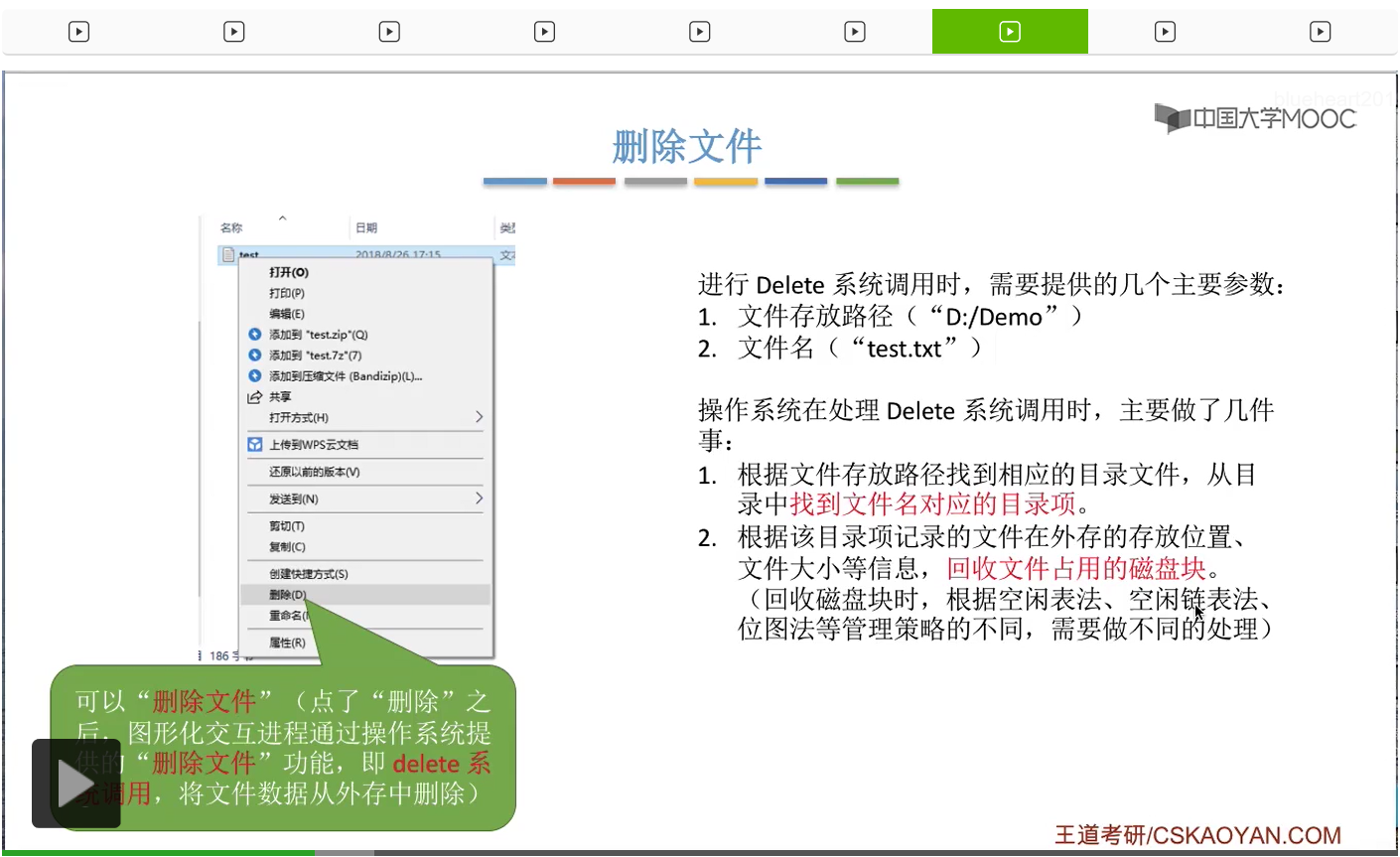The height and width of the screenshot is (857, 1400).
Task: Click the share icon beside 共享
Action: click(x=254, y=397)
